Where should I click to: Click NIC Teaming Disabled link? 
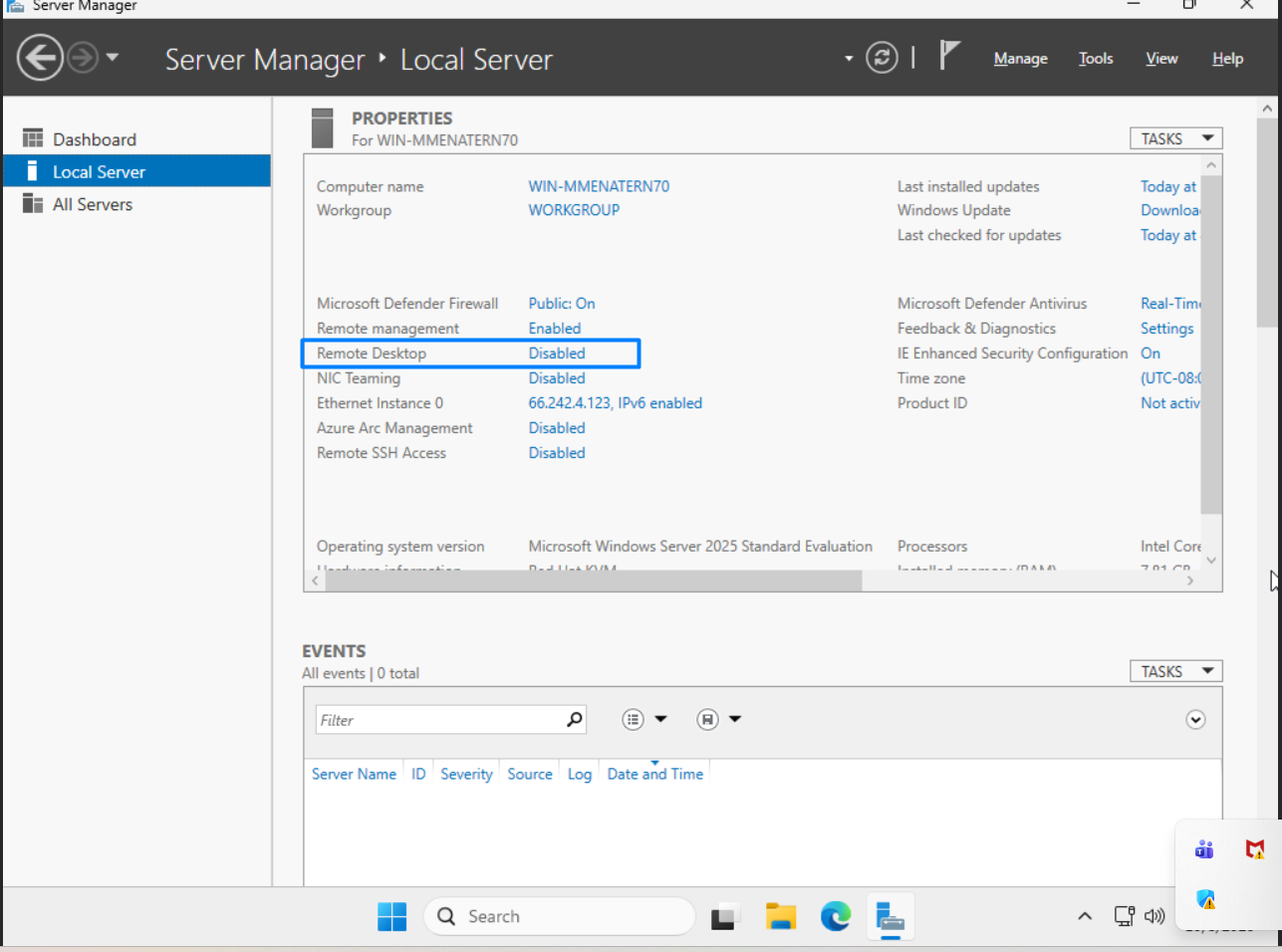point(557,378)
